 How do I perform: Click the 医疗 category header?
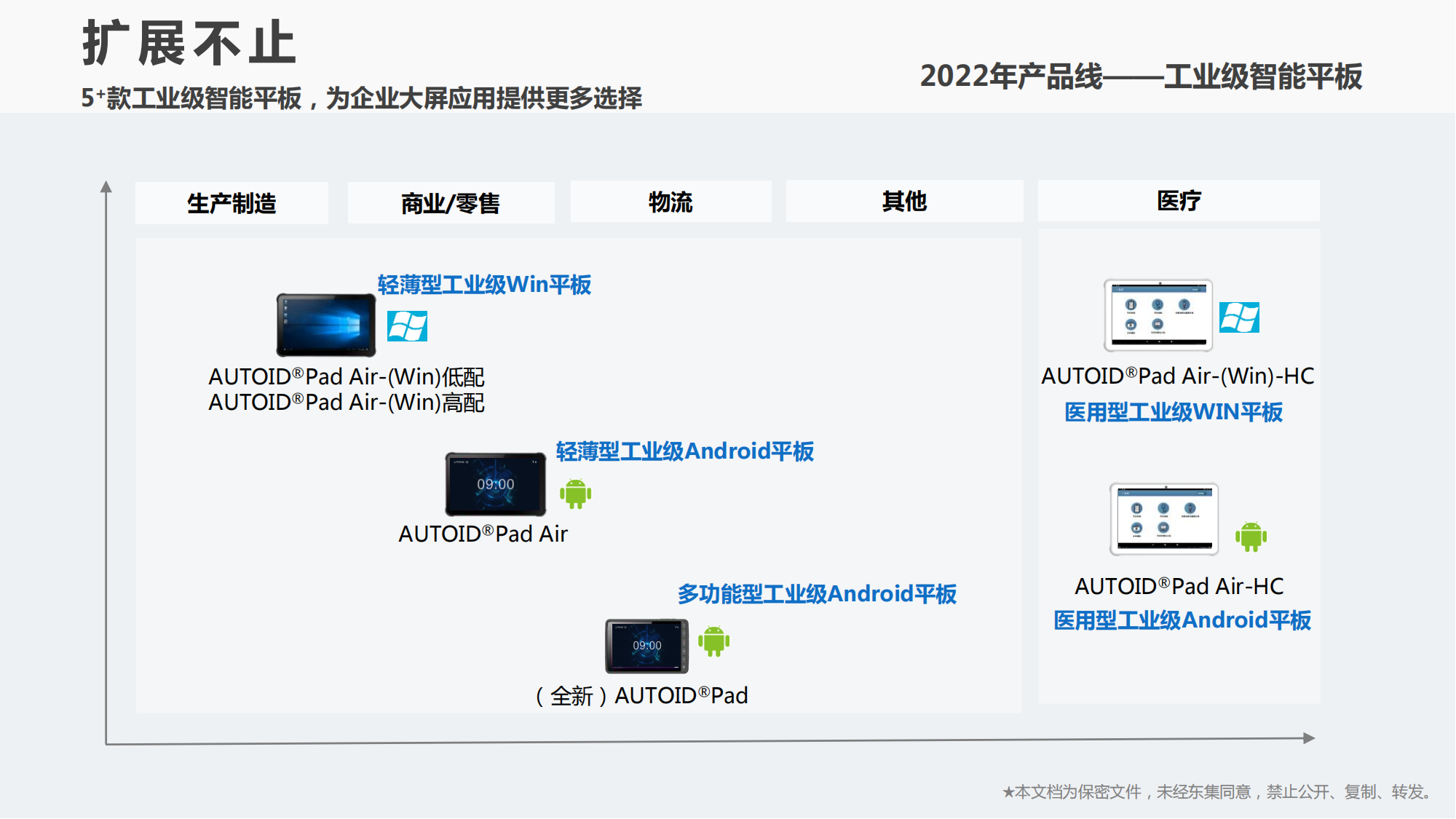point(1179,201)
